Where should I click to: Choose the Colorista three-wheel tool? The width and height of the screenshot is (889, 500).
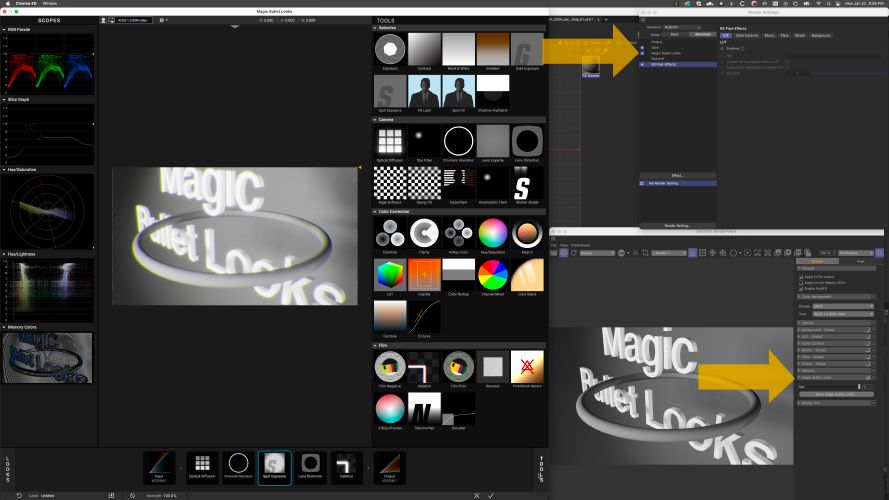pyautogui.click(x=390, y=232)
